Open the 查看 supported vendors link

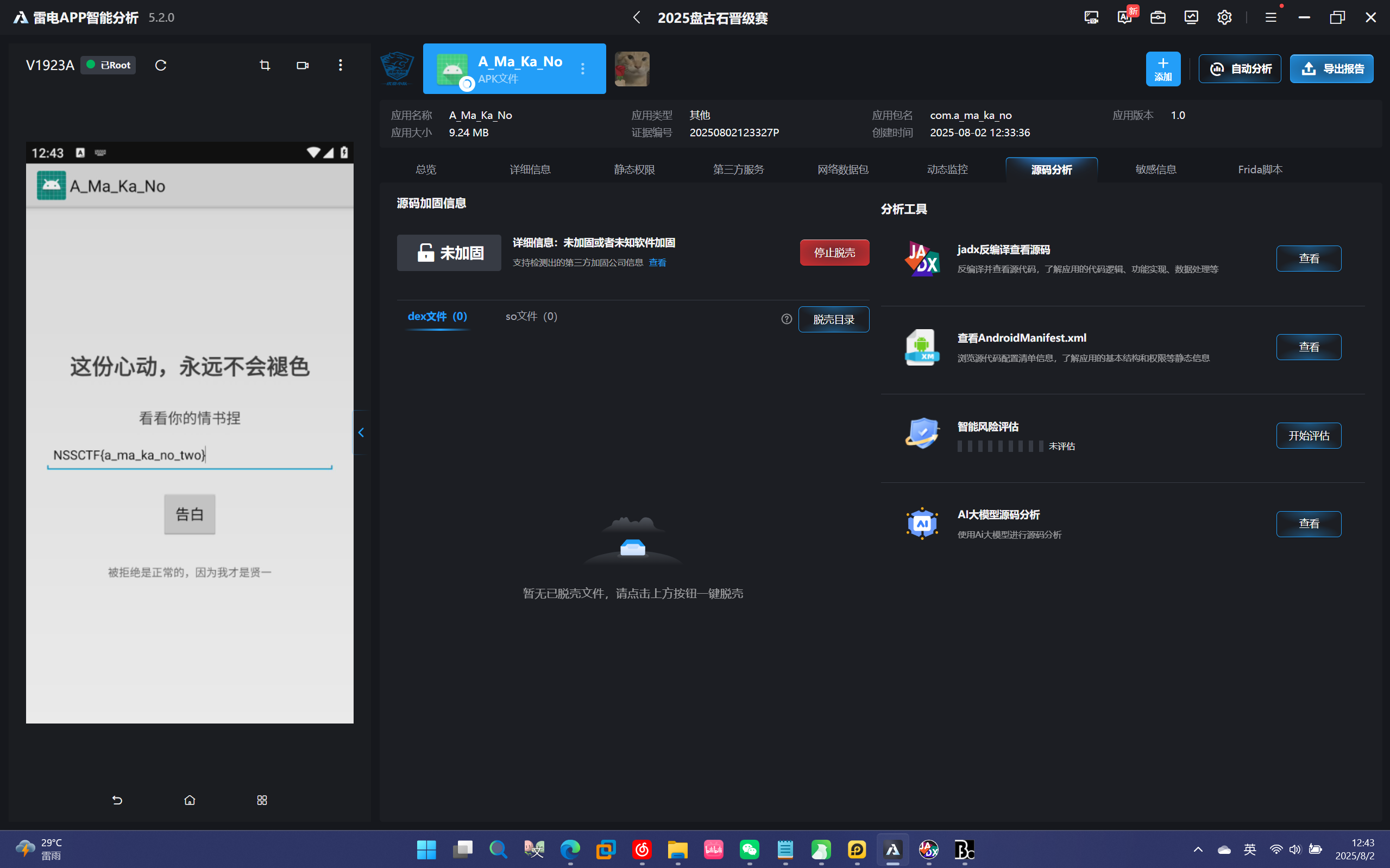pos(657,262)
